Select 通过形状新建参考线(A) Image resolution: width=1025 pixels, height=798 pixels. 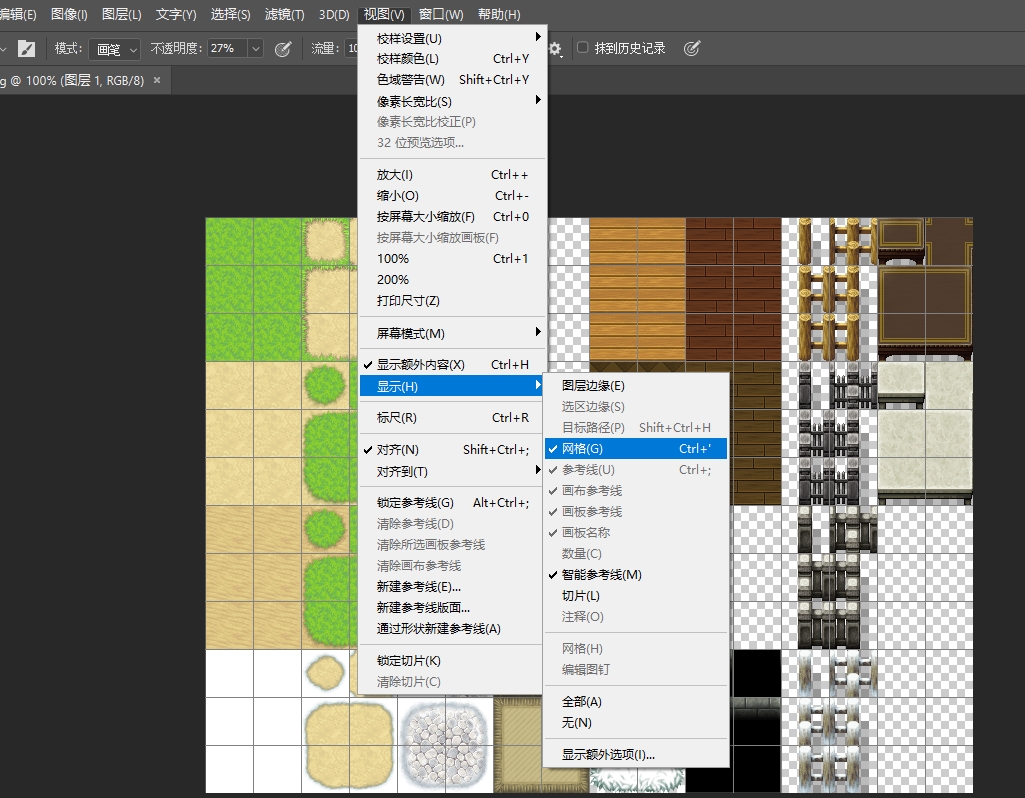pyautogui.click(x=452, y=629)
